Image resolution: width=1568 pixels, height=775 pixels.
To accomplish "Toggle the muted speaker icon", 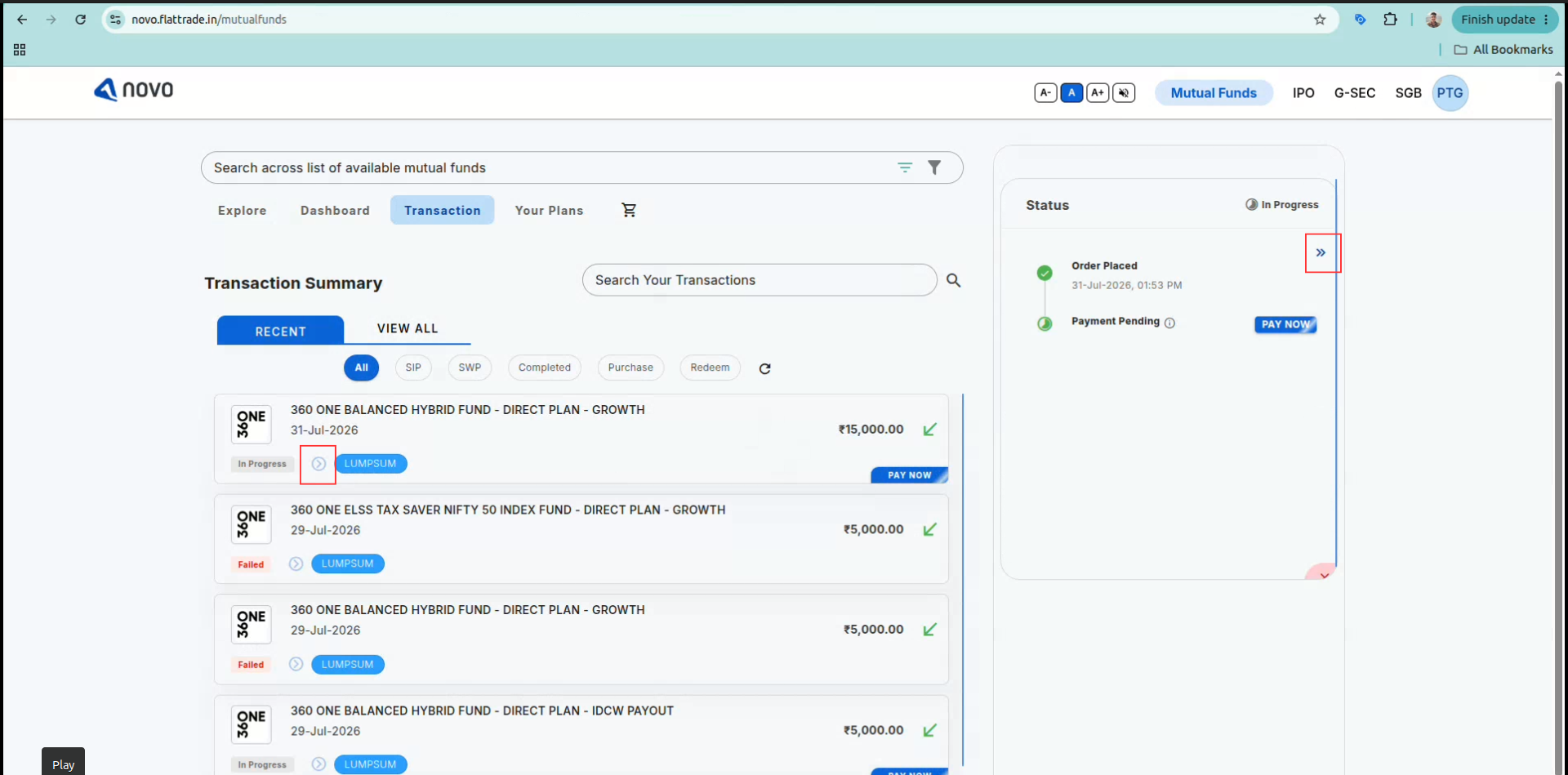I will [1124, 93].
